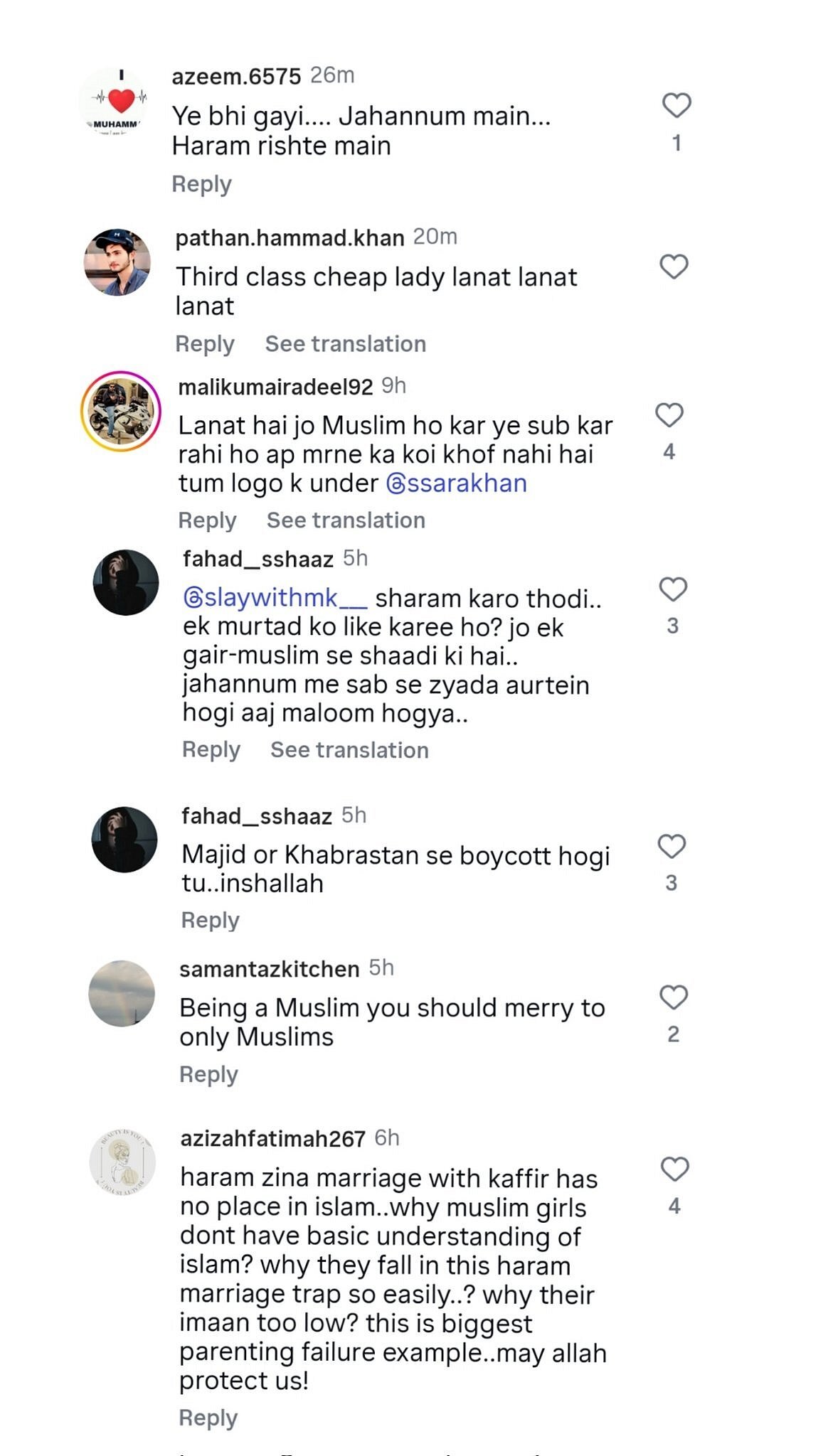Reply to azizahfatimah267's comment
This screenshot has width=828, height=1456.
208,1418
